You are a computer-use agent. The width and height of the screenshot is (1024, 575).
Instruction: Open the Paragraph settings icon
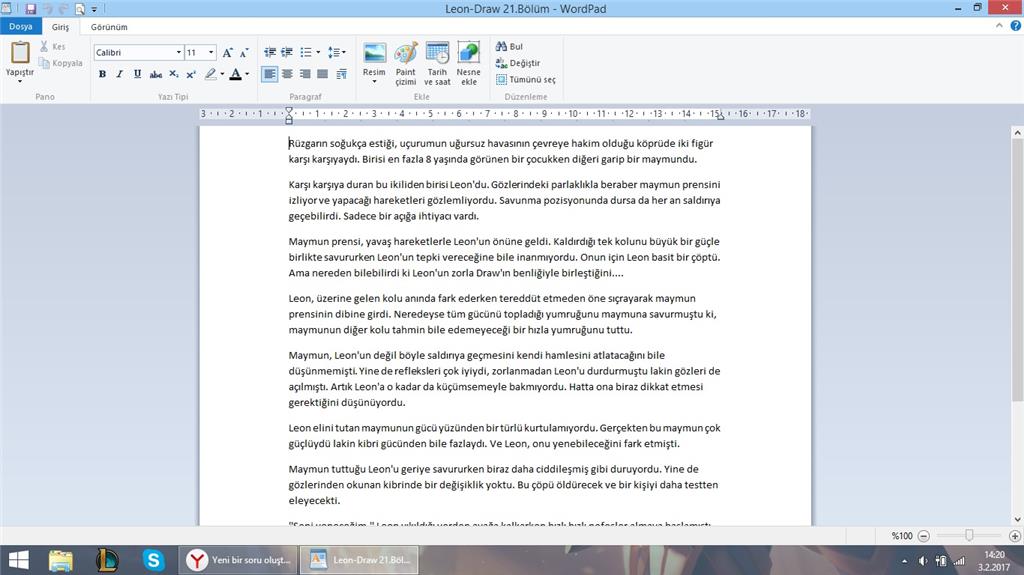tap(341, 74)
